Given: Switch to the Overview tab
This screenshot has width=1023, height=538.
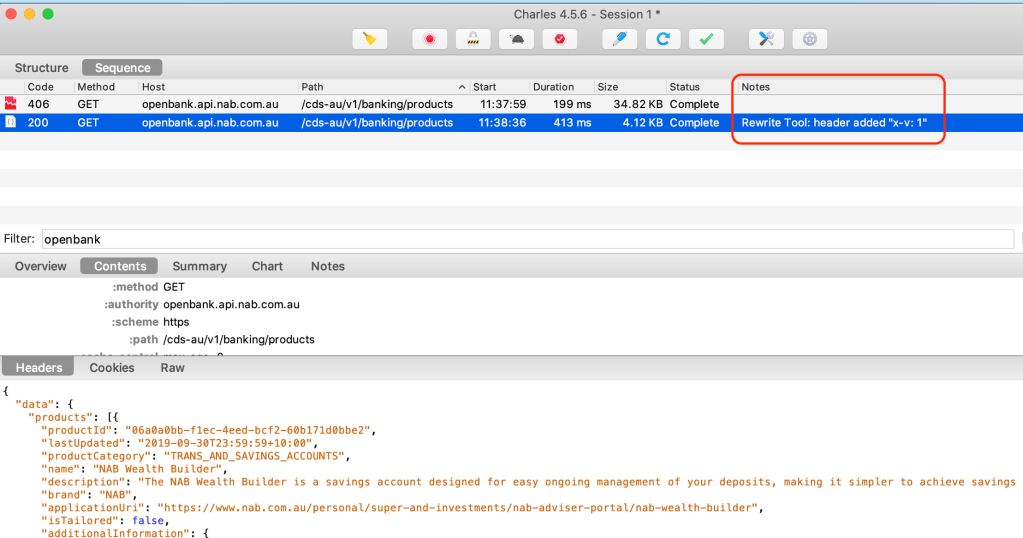Looking at the screenshot, I should (x=41, y=266).
